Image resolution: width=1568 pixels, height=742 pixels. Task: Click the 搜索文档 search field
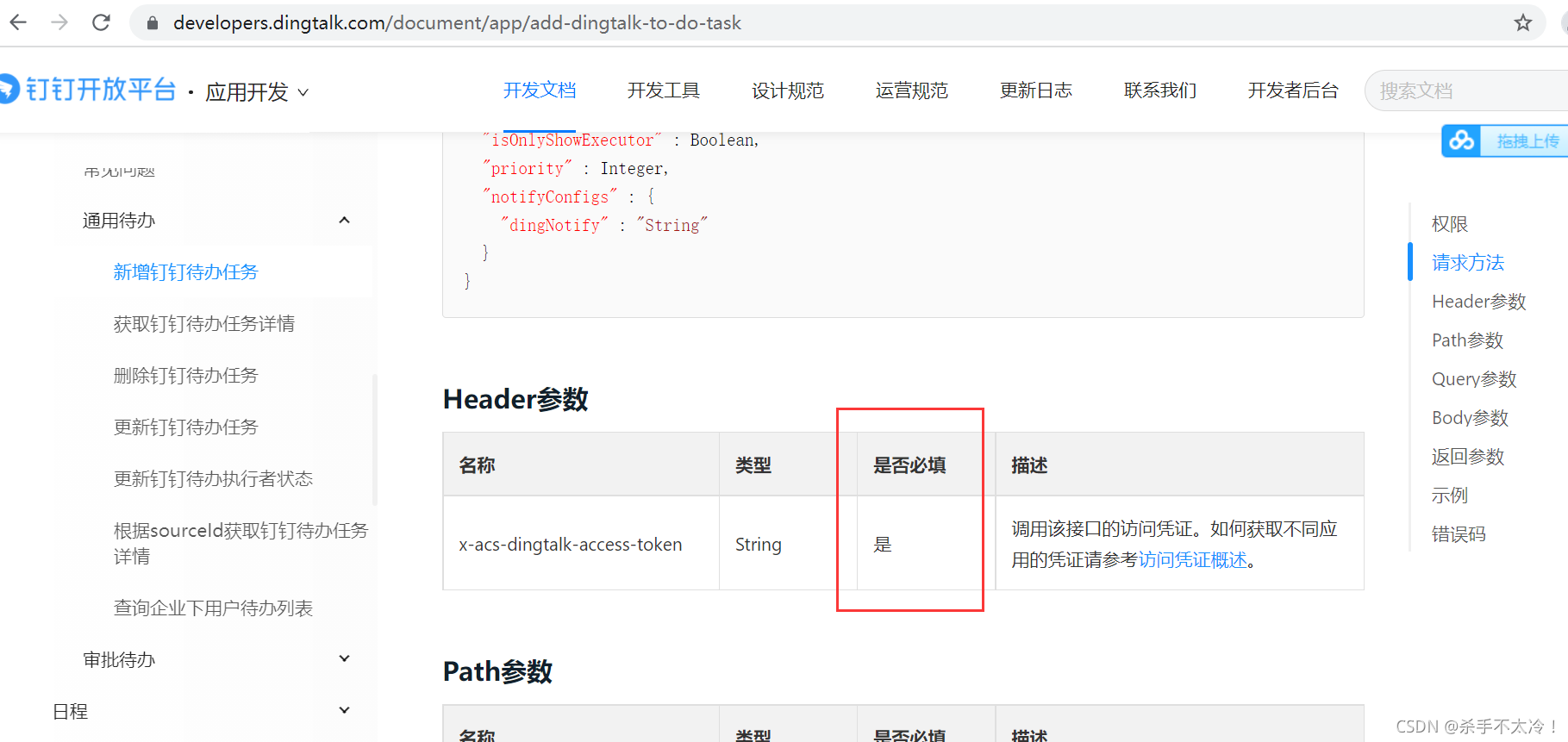(1466, 90)
